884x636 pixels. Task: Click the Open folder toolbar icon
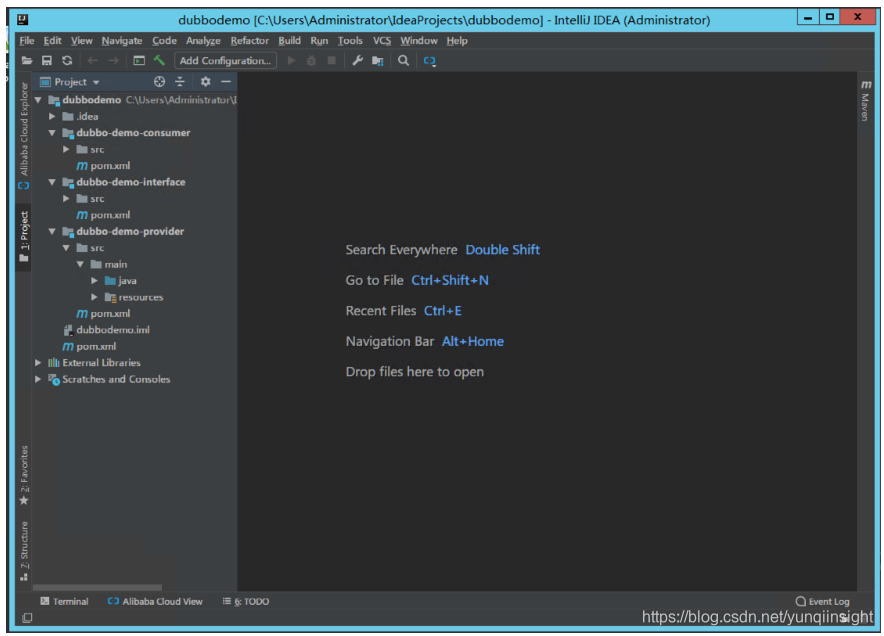[x=26, y=61]
